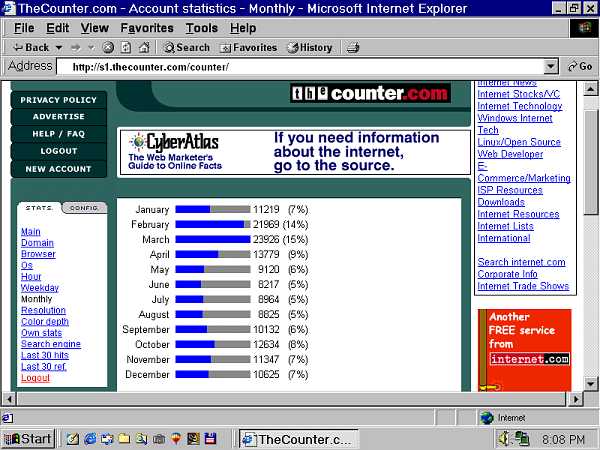600x450 pixels.
Task: Open the Internet Trade Shows link
Action: 523,286
